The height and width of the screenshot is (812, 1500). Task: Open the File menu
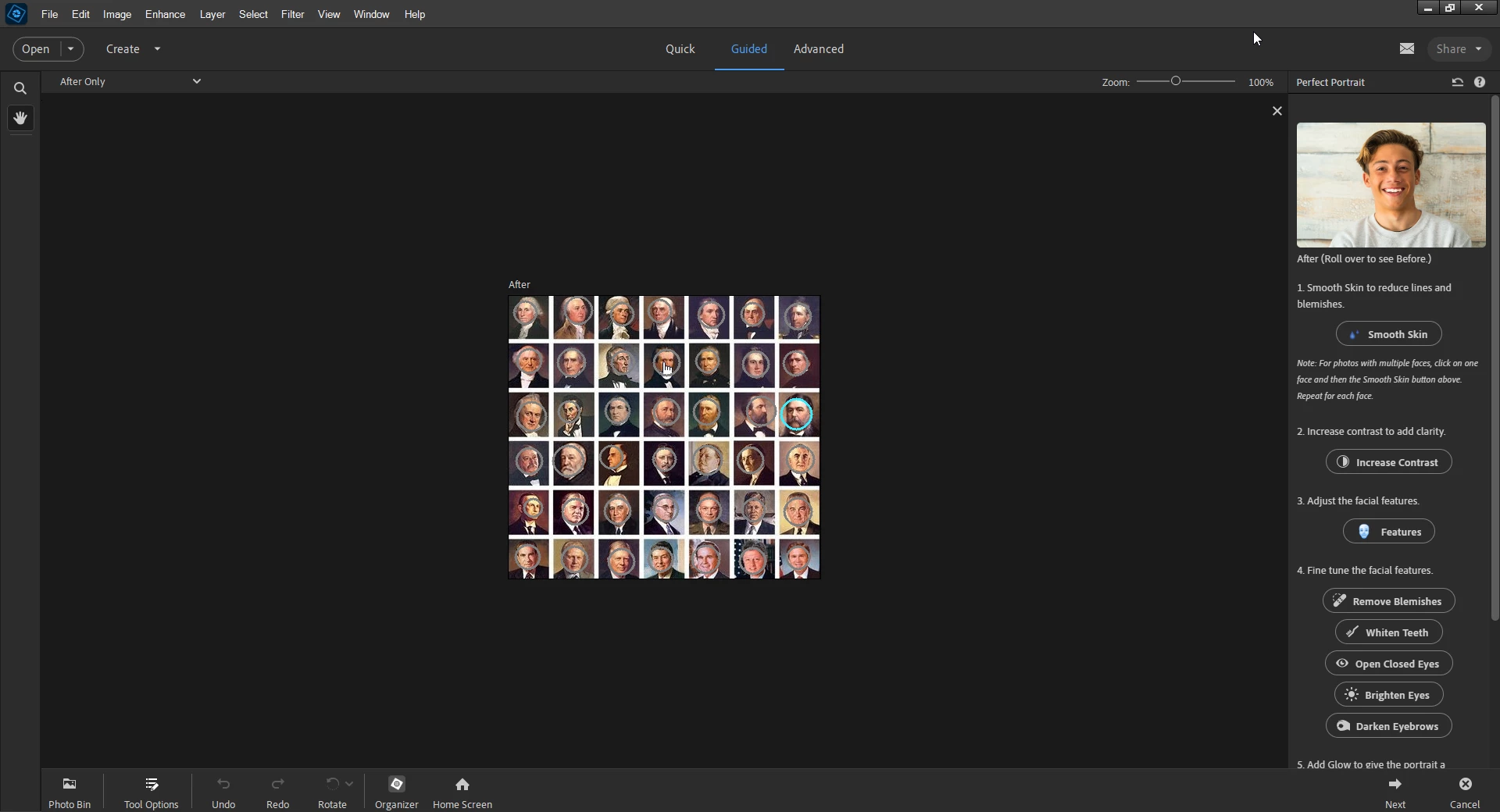[x=49, y=14]
